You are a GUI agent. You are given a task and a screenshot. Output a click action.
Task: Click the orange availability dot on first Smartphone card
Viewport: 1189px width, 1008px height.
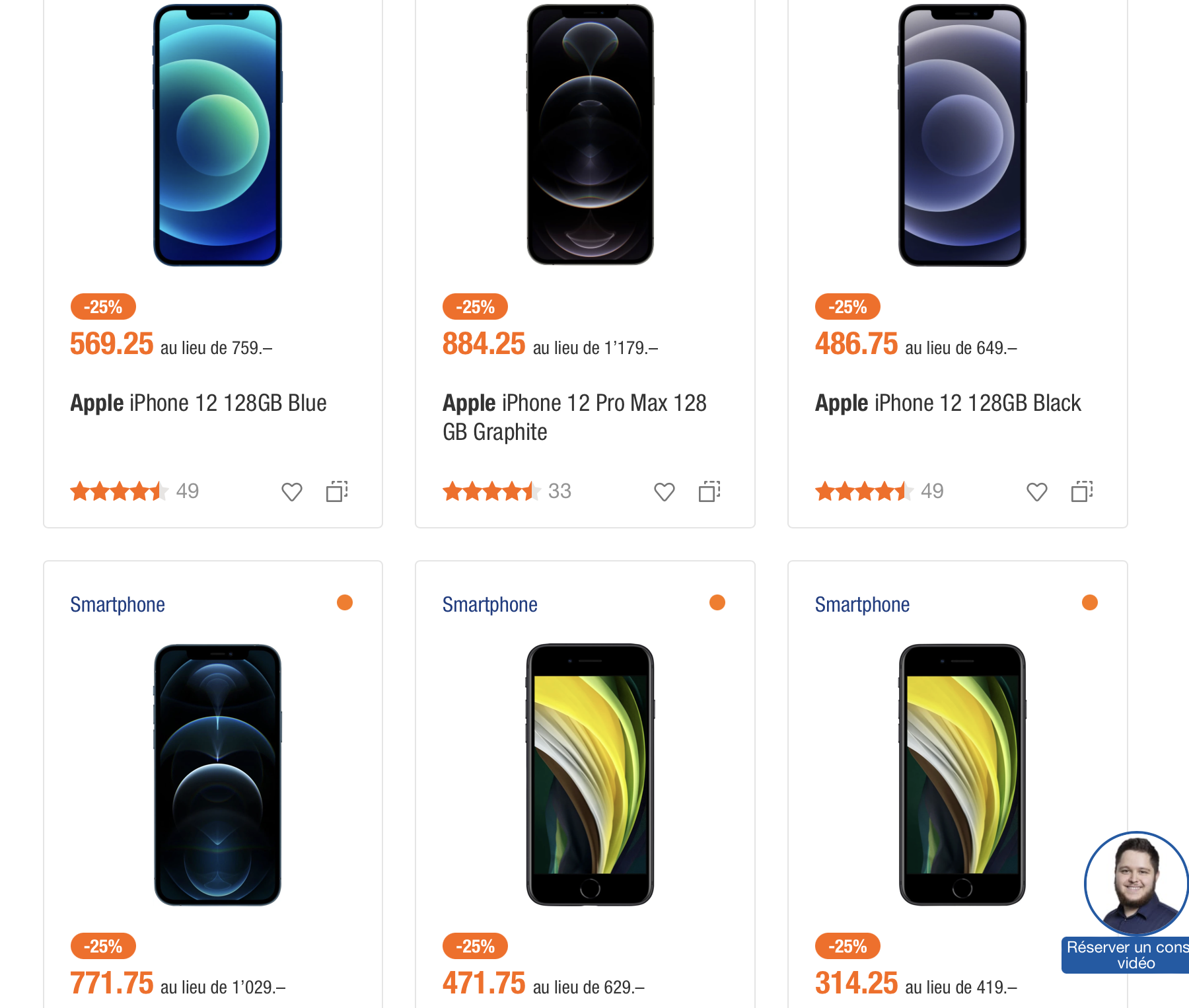(x=344, y=602)
